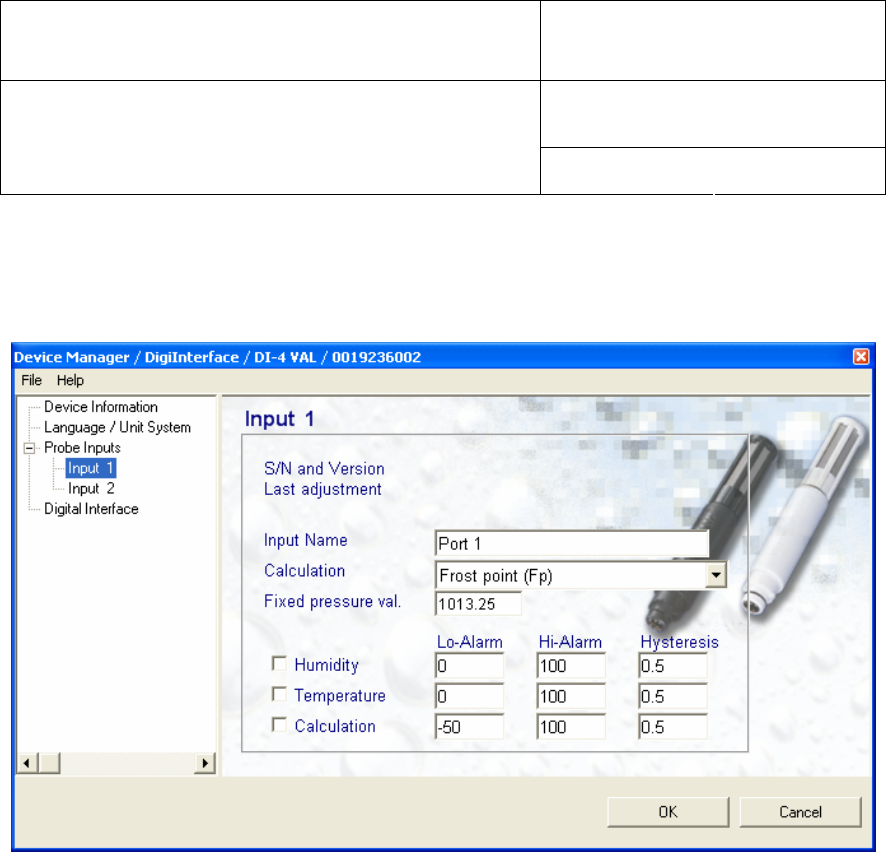
Task: Click the Lo-Alarm column header
Action: [470, 642]
